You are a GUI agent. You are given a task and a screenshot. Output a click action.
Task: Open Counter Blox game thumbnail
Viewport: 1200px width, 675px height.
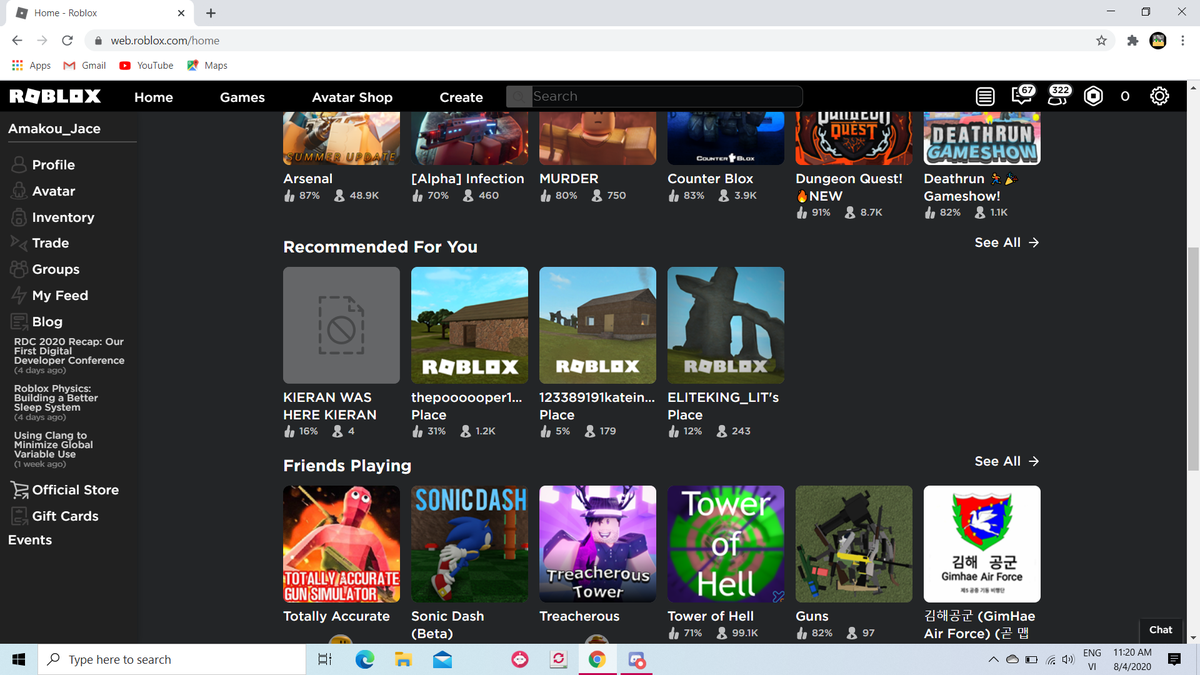(725, 138)
